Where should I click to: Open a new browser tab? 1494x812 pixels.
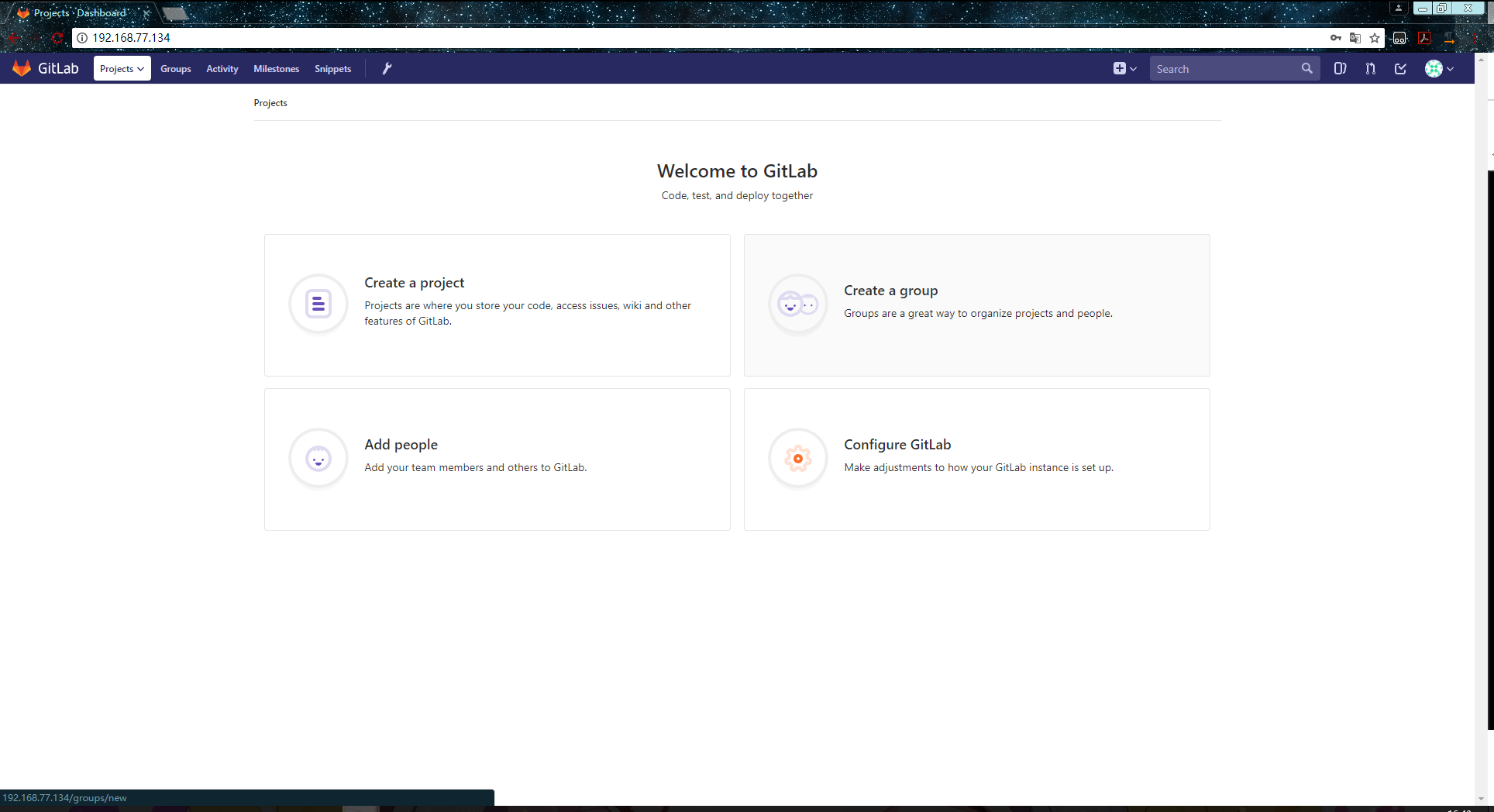(175, 13)
